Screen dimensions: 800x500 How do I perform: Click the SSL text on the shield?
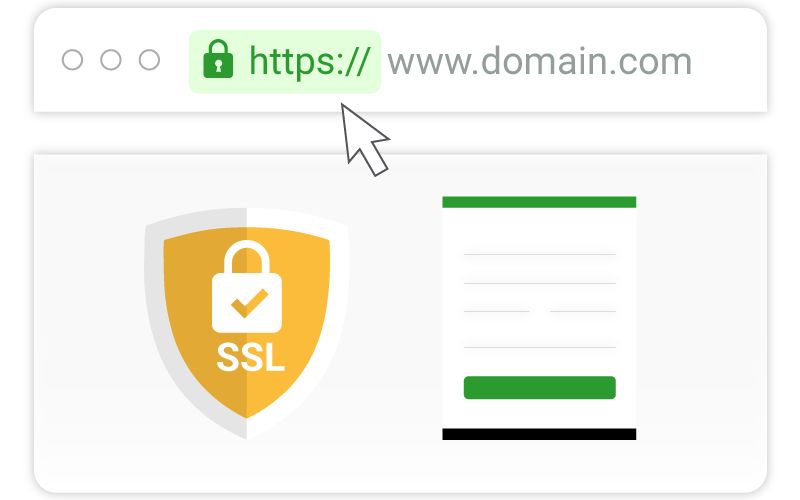pyautogui.click(x=251, y=357)
